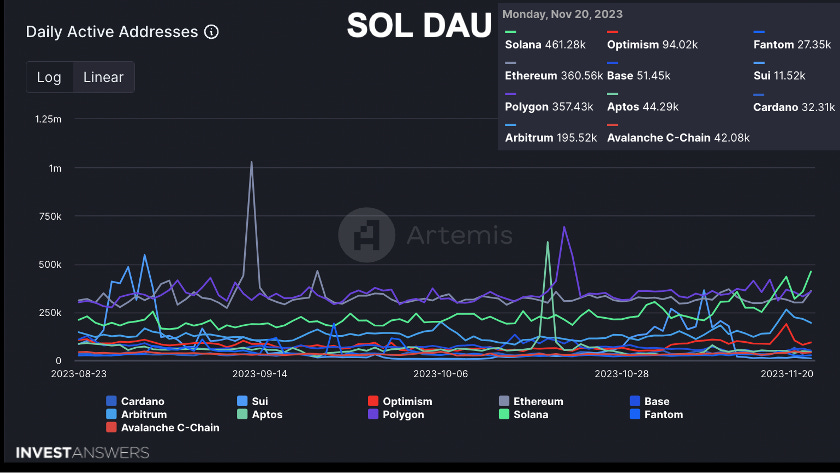
Task: Click the Solana legend color swatch
Action: [504, 414]
